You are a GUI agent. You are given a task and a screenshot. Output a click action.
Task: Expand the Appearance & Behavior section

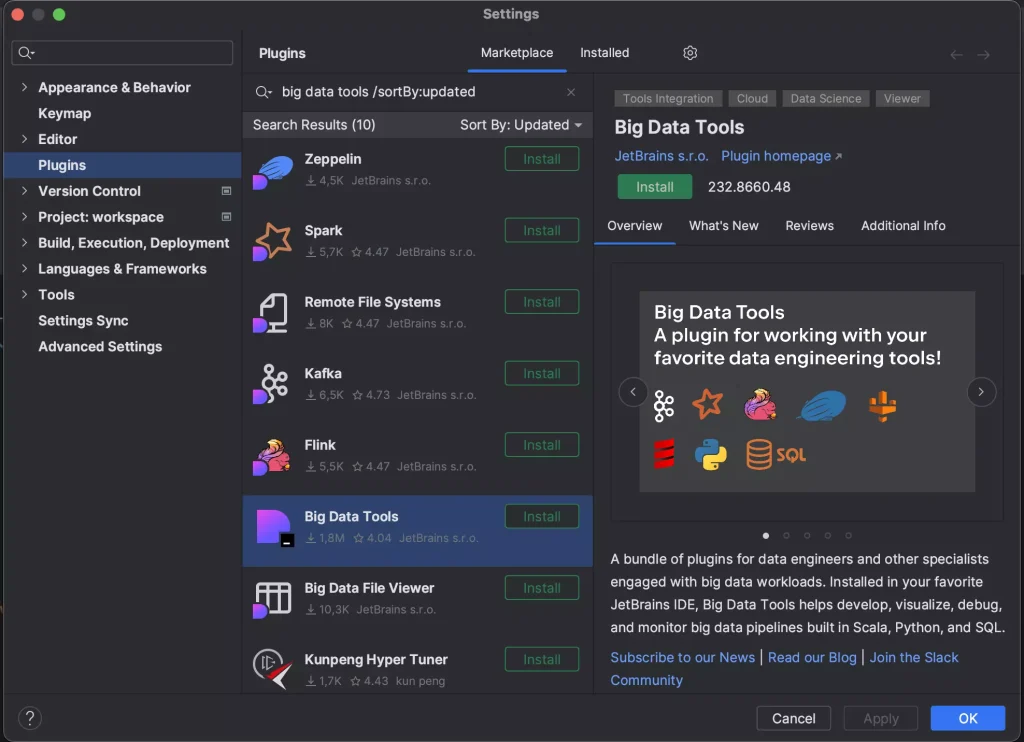tap(23, 87)
